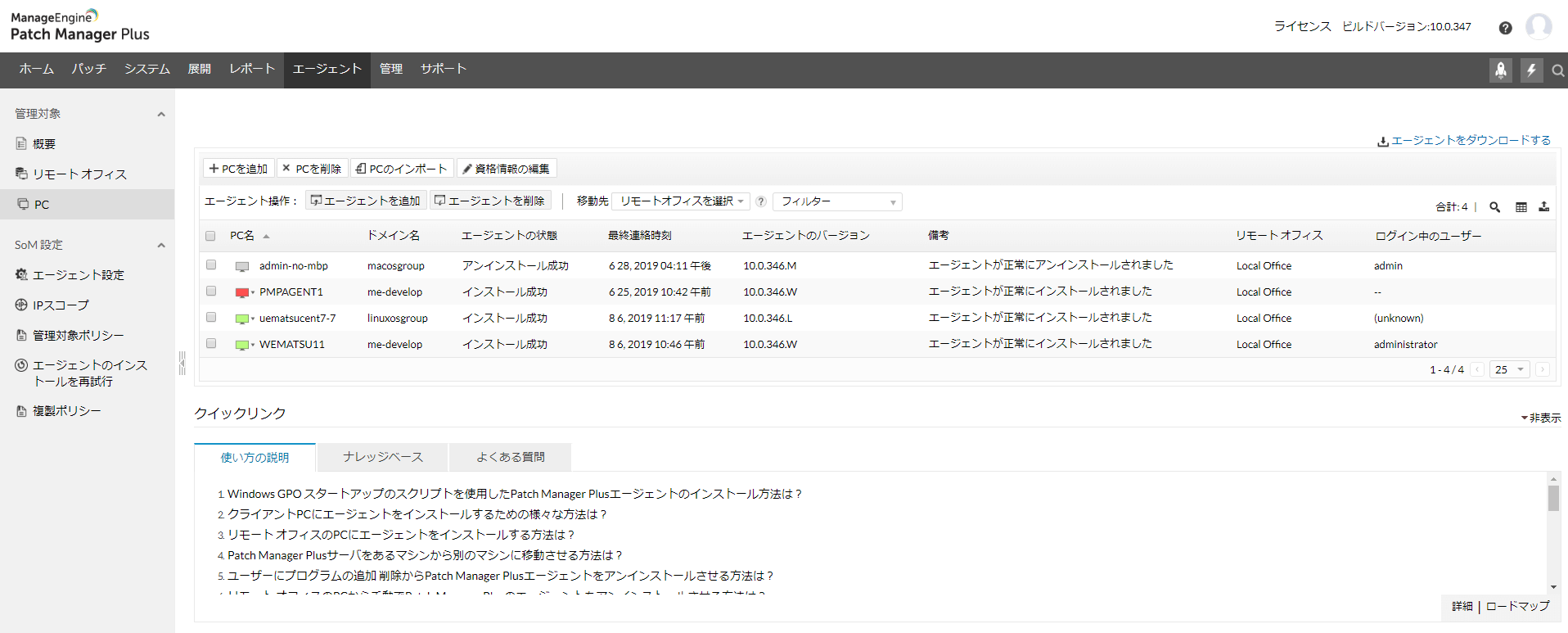Click the red PMPAGENT1 computer icon

(x=242, y=292)
